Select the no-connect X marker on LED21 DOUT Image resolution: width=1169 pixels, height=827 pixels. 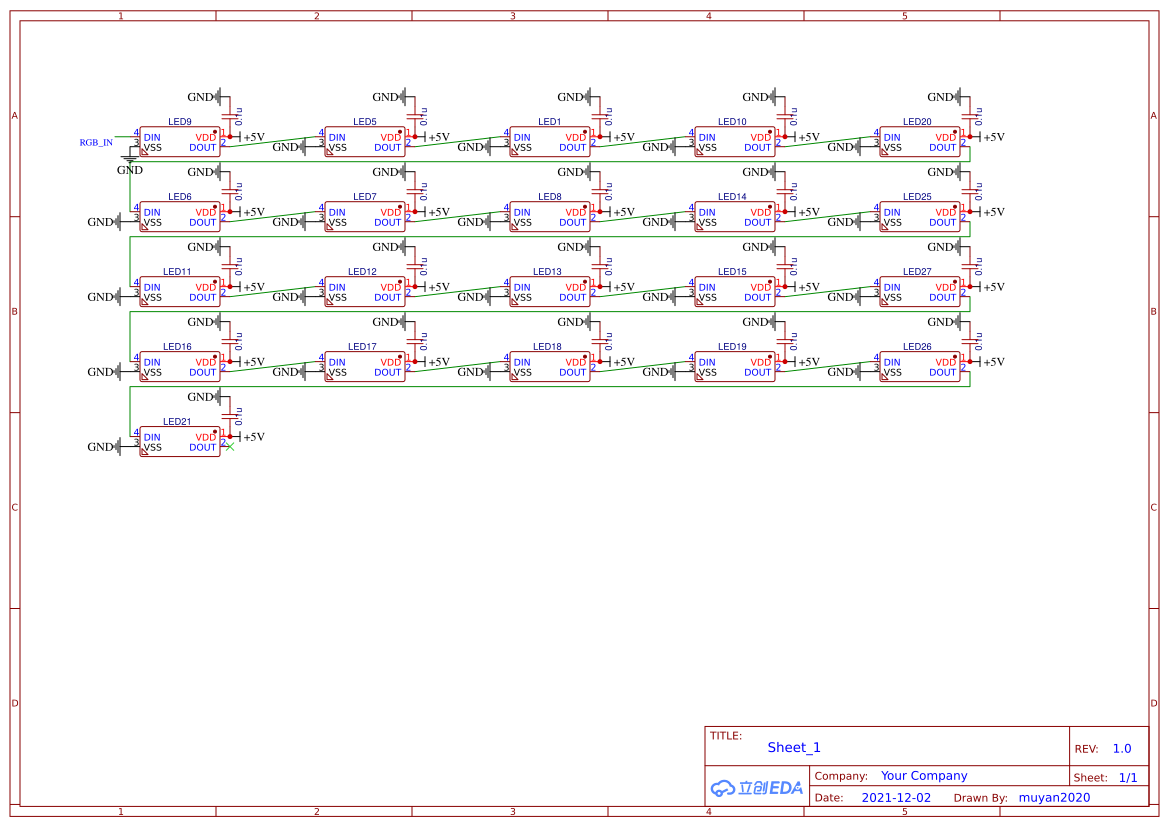pyautogui.click(x=230, y=447)
